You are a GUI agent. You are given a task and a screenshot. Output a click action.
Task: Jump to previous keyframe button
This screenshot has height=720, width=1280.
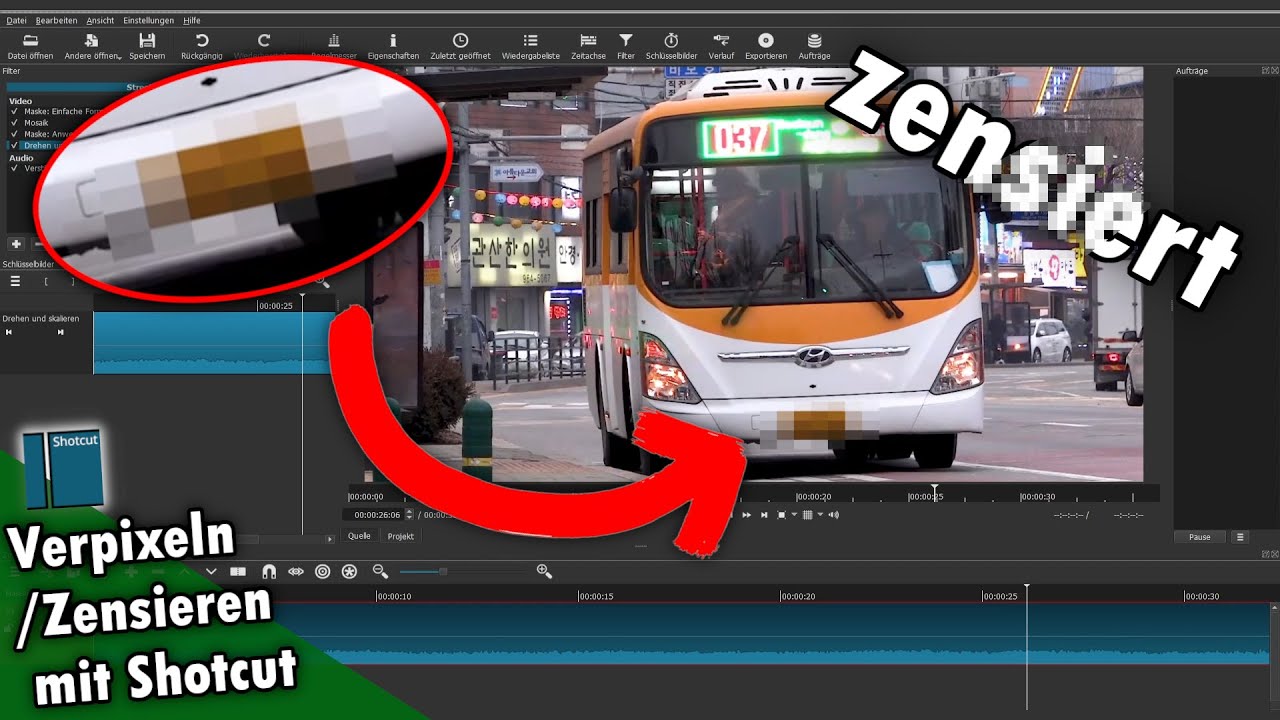click(x=9, y=332)
